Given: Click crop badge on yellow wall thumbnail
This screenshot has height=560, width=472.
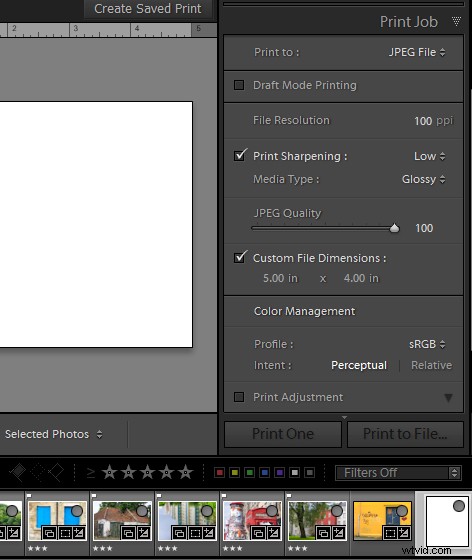Looking at the screenshot, I should (x=390, y=534).
